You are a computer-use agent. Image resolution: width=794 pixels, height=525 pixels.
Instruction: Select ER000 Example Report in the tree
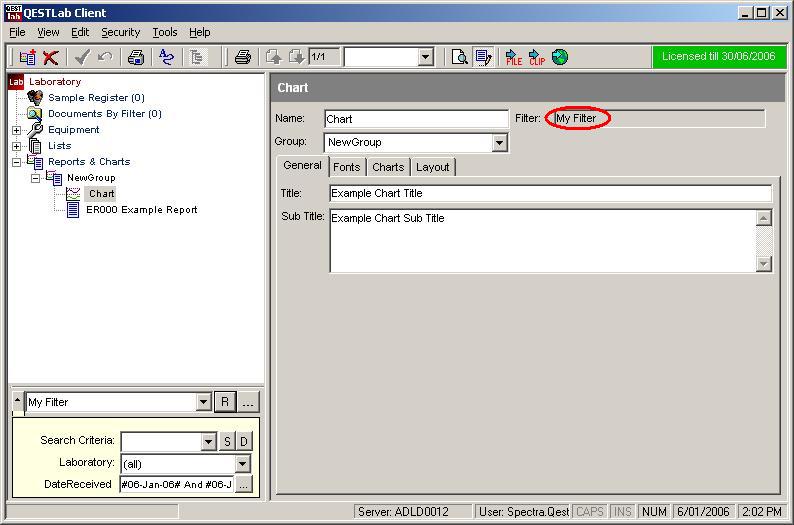[x=141, y=210]
